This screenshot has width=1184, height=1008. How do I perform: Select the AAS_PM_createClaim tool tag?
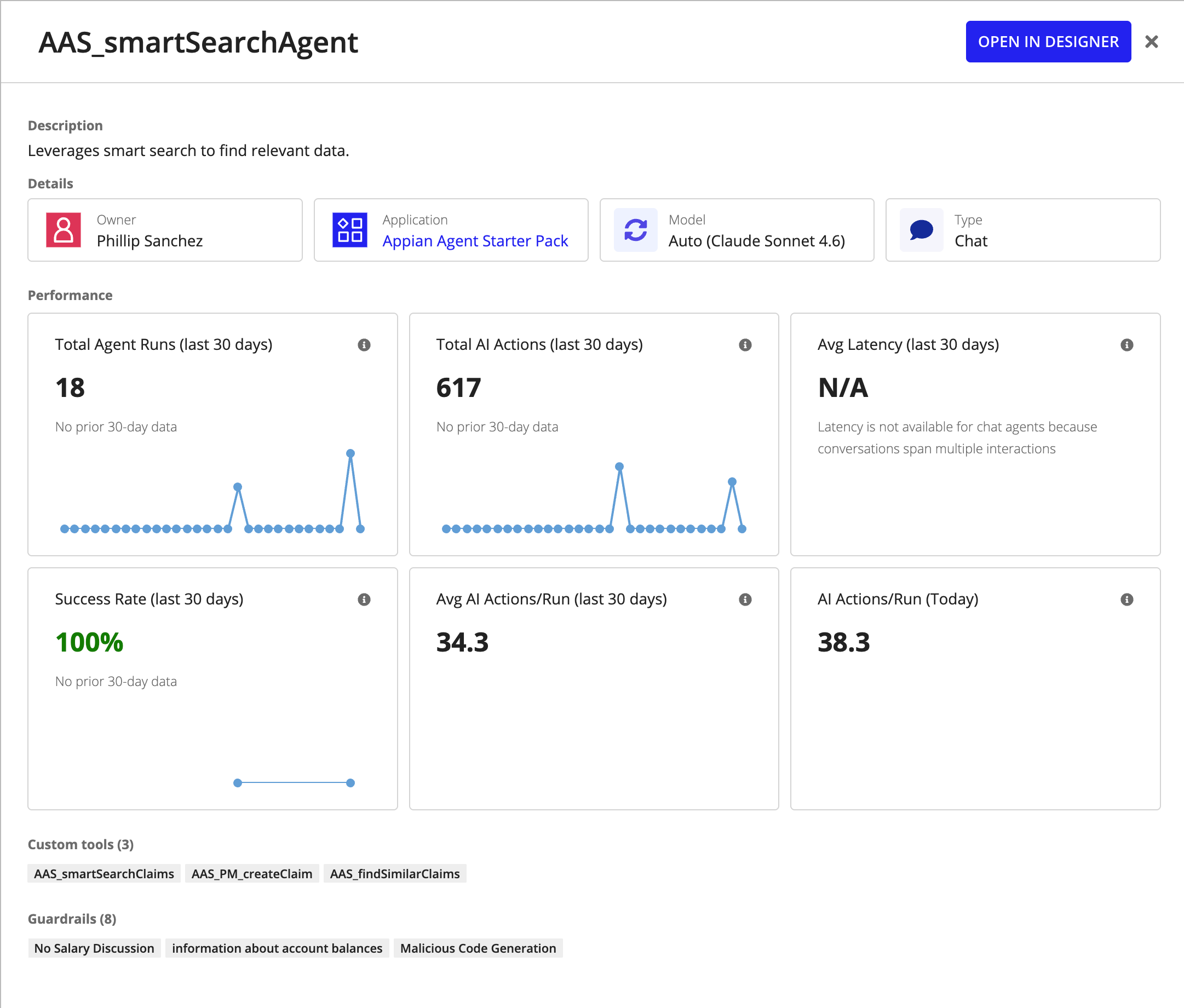tap(252, 873)
